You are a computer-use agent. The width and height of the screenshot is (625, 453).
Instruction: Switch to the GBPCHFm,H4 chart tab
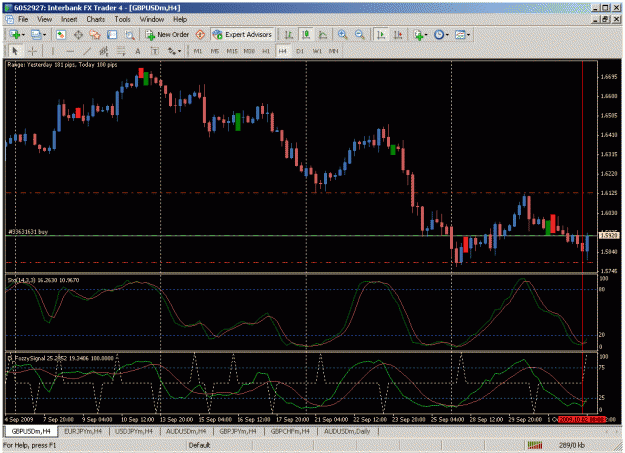coord(290,431)
